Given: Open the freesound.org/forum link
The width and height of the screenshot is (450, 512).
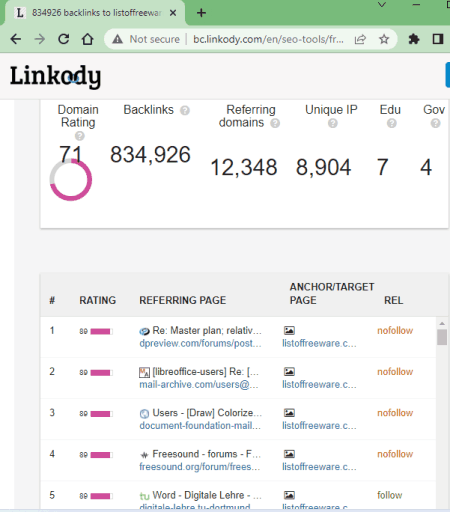Looking at the screenshot, I should point(199,467).
